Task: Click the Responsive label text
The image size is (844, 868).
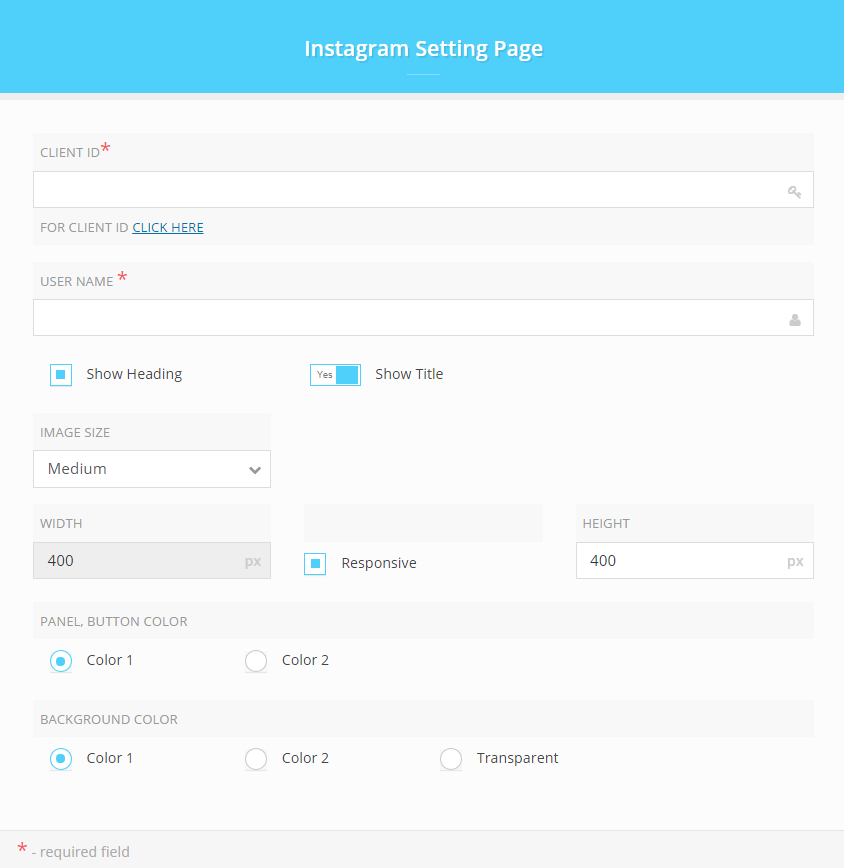Action: pyautogui.click(x=379, y=563)
